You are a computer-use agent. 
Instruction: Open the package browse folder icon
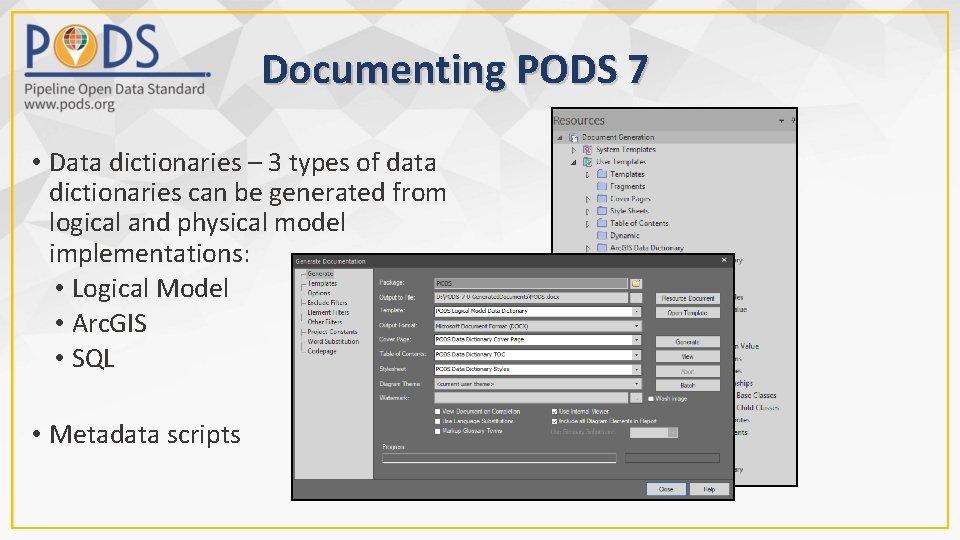pos(636,283)
